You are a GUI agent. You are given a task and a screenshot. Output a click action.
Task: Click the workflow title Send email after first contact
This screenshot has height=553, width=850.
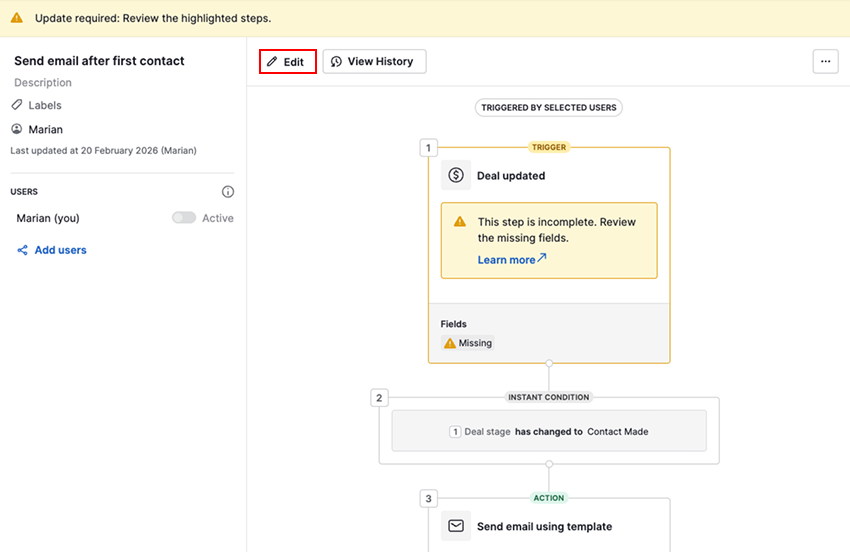[x=99, y=61]
